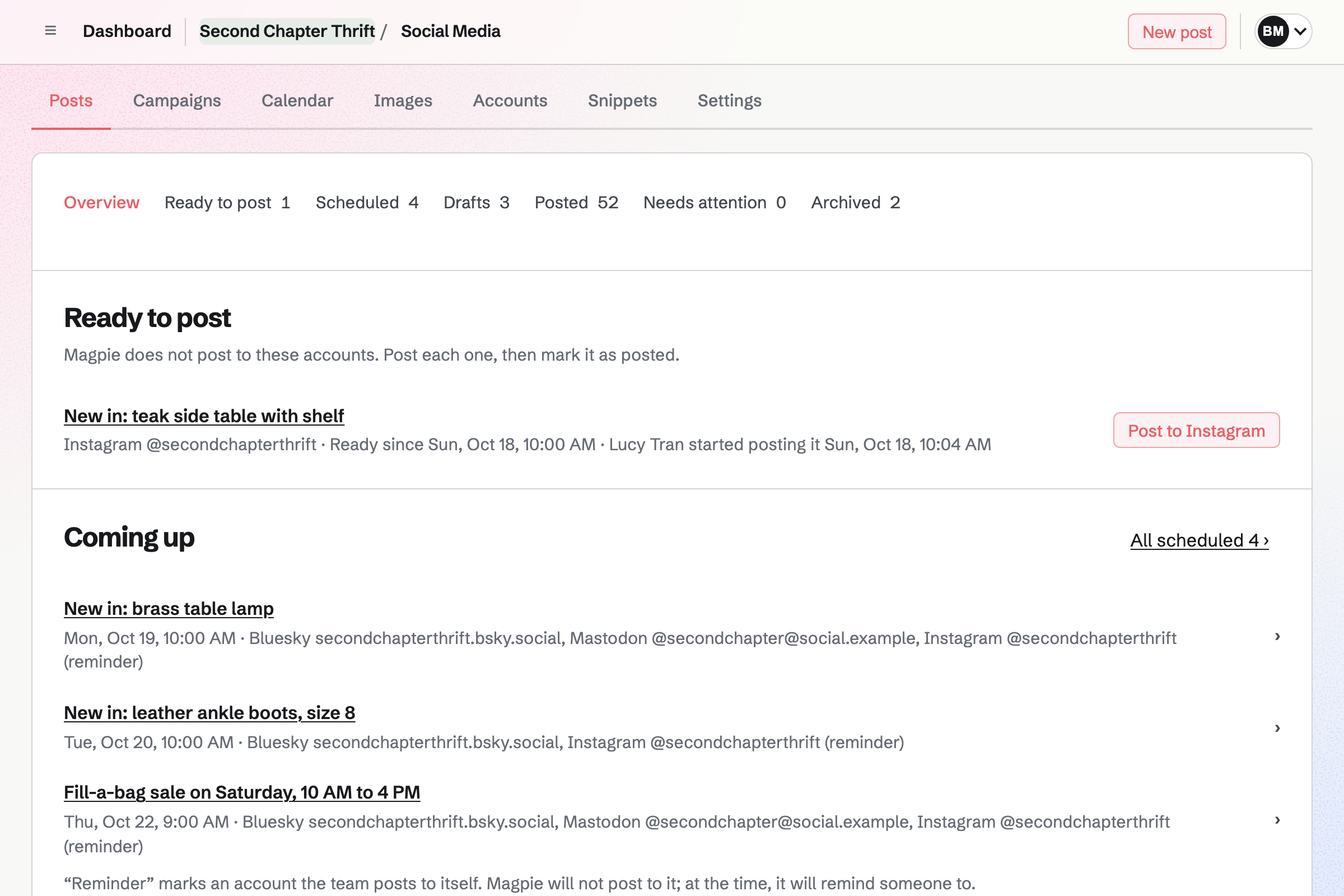Open the Snippets tab
1344x896 pixels.
click(622, 101)
